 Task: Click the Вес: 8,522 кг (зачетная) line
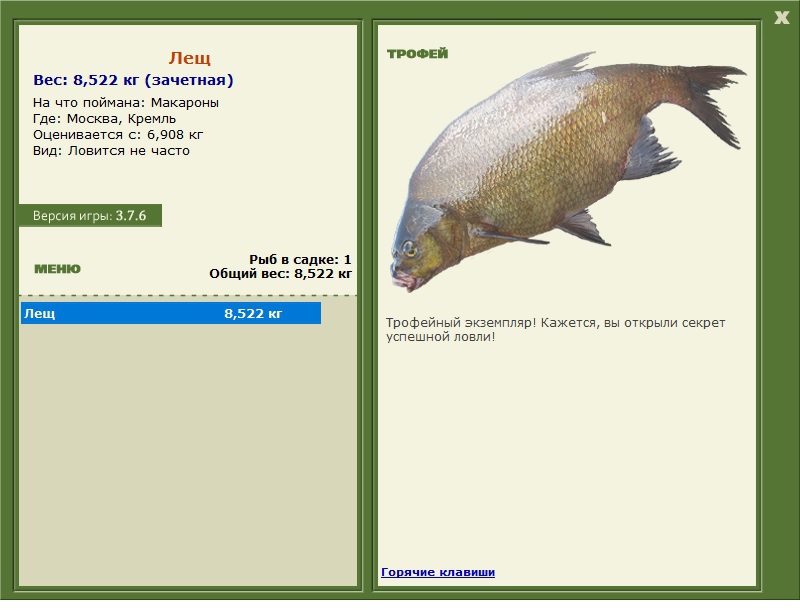(x=133, y=81)
